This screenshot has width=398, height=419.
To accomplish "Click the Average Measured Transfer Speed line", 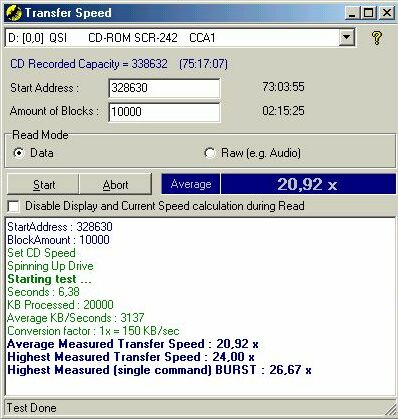I will (133, 344).
